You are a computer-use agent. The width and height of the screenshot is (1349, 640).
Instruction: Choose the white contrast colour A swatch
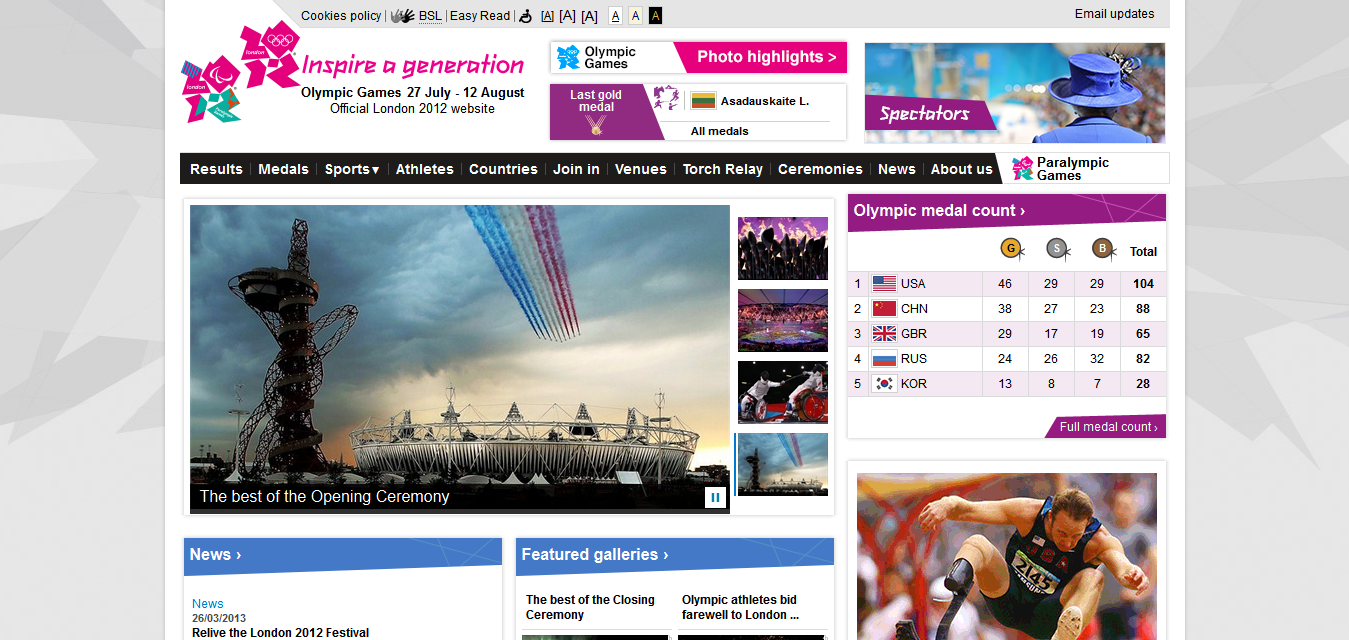pyautogui.click(x=615, y=16)
